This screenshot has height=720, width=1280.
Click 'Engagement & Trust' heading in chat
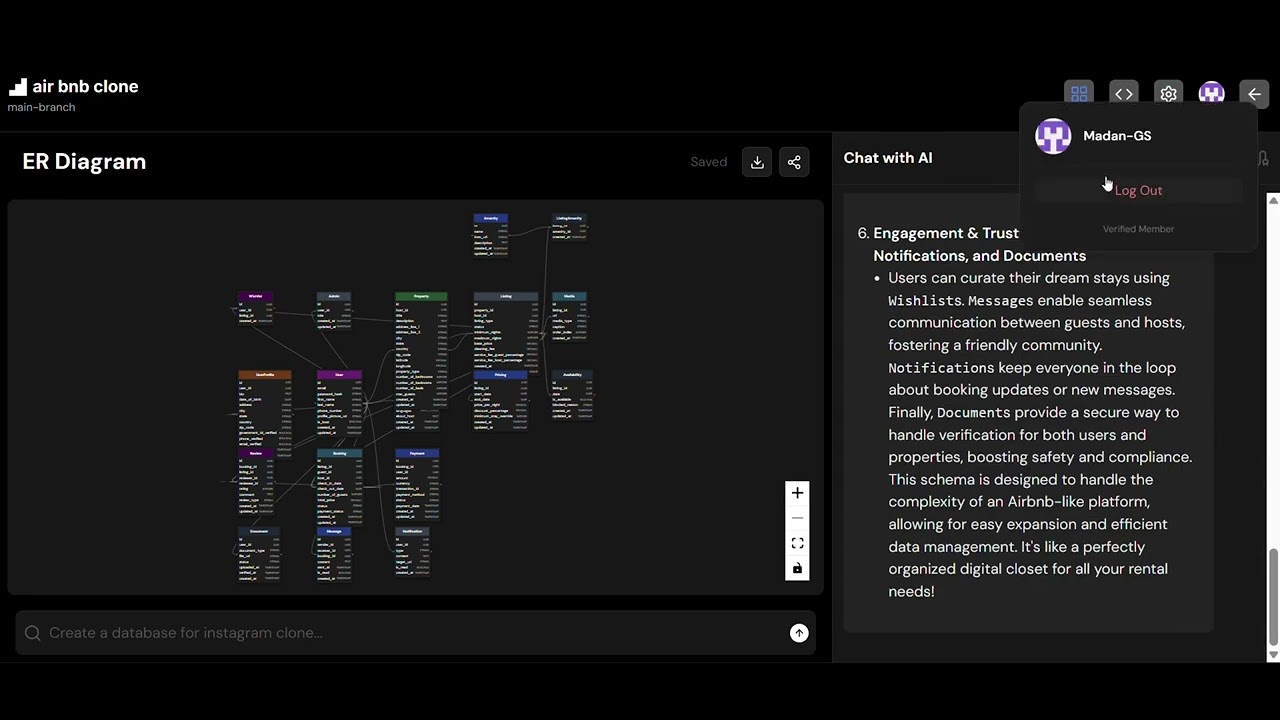(x=946, y=233)
